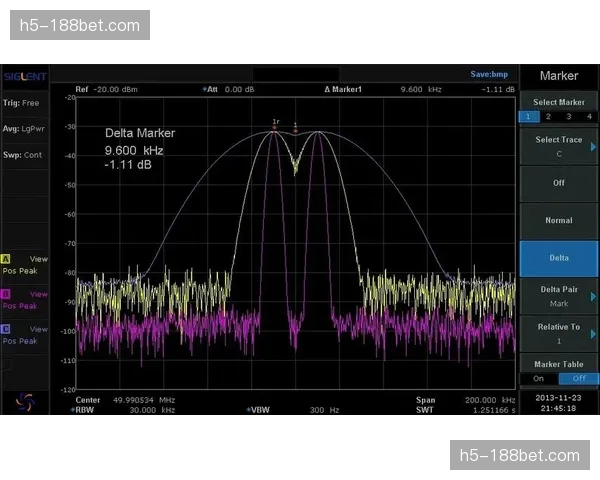The image size is (600, 480).
Task: Select the Delta marker mode softkey
Action: pos(558,258)
